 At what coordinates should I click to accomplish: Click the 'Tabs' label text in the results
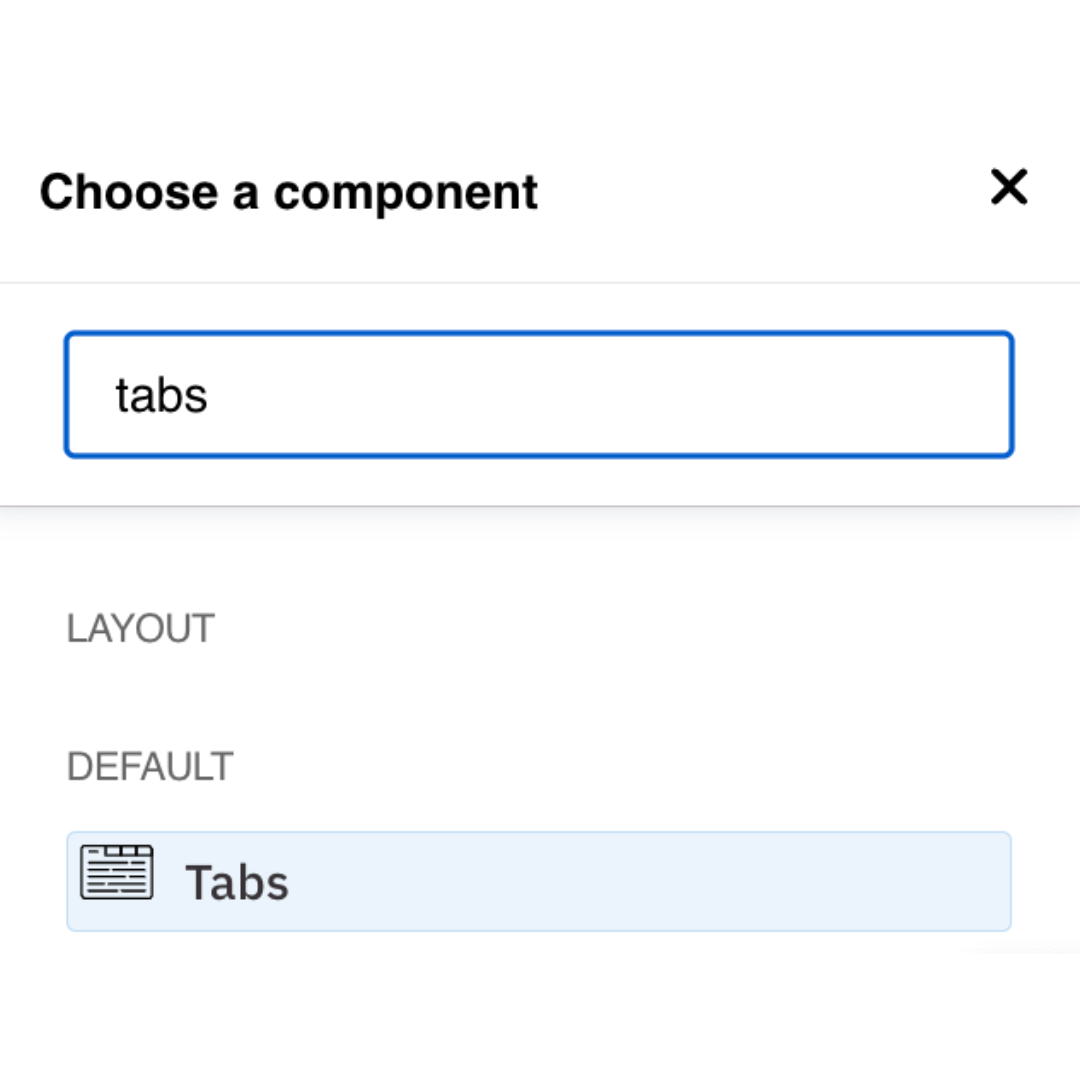pos(237,883)
